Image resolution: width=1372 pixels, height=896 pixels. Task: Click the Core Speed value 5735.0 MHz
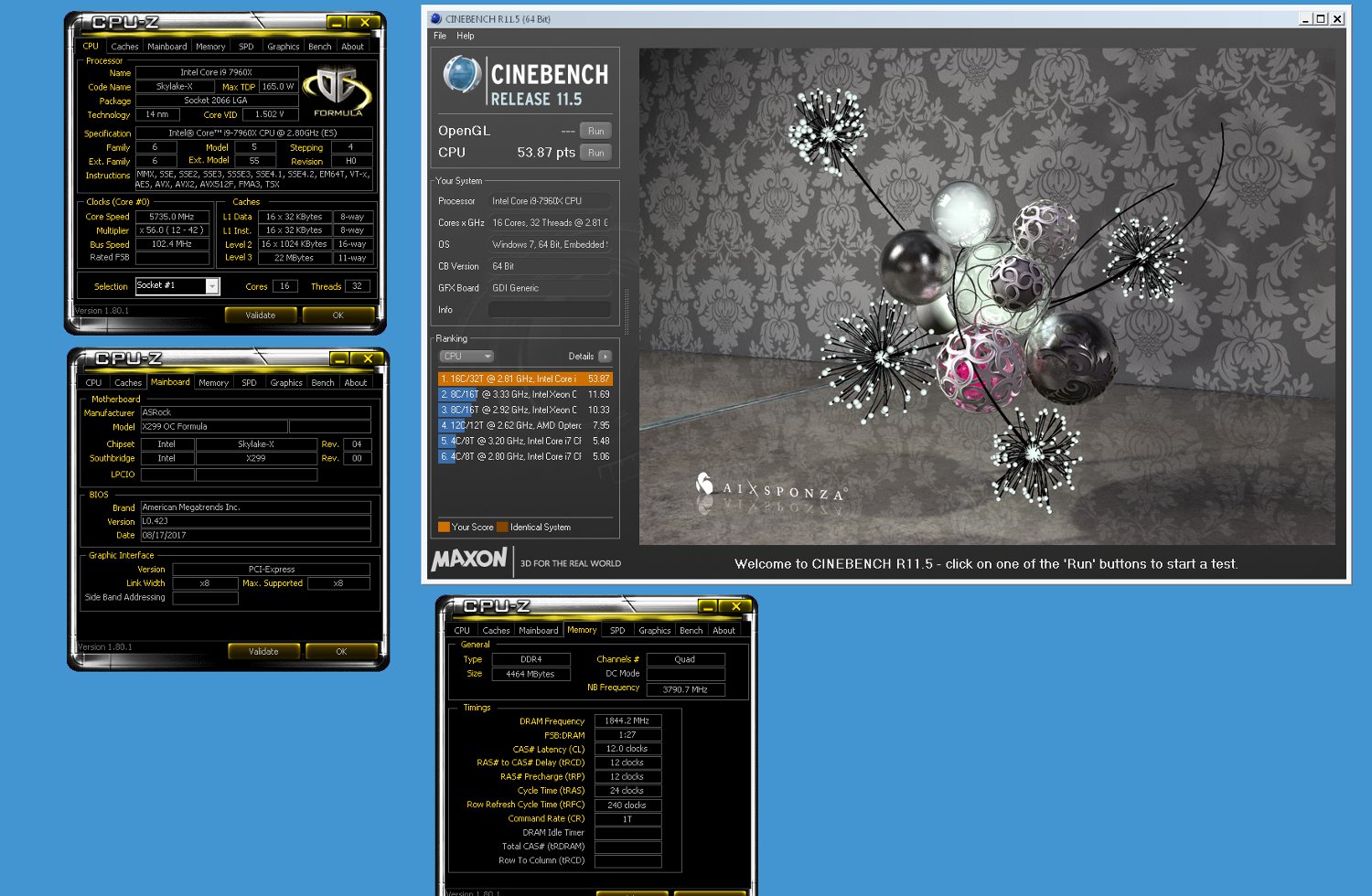(x=172, y=217)
